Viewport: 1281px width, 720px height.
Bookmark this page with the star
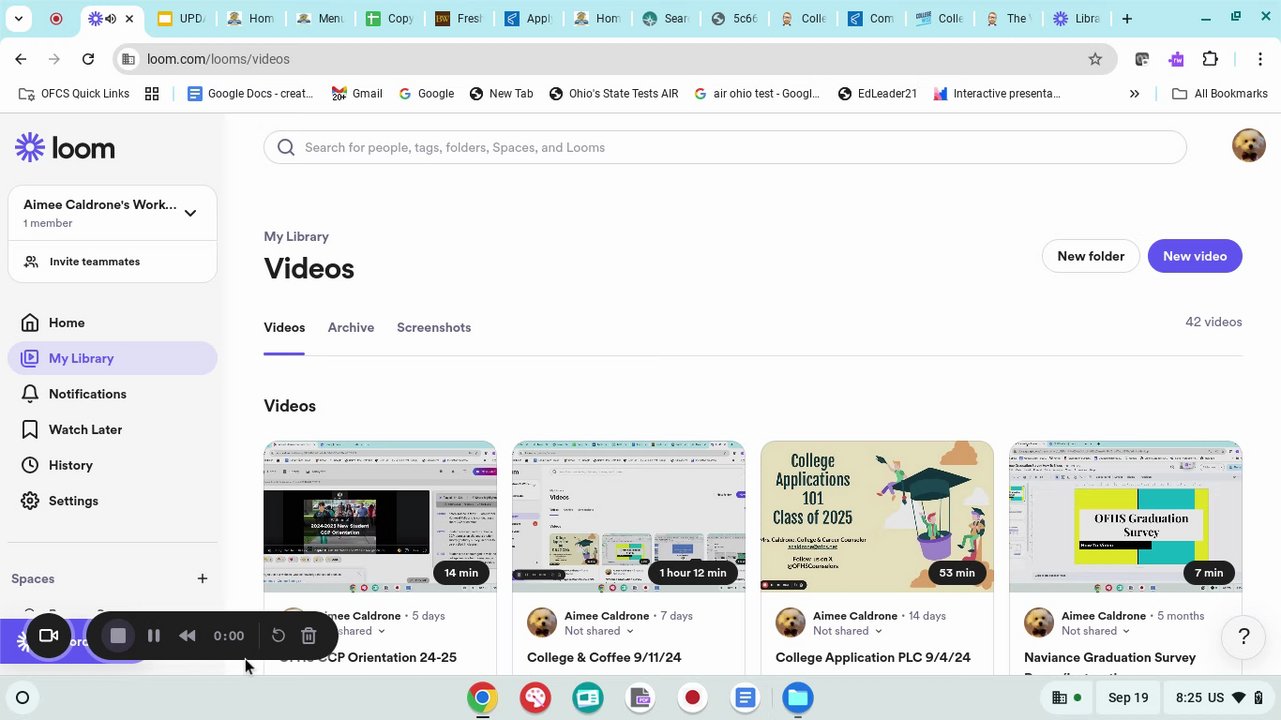(1095, 59)
